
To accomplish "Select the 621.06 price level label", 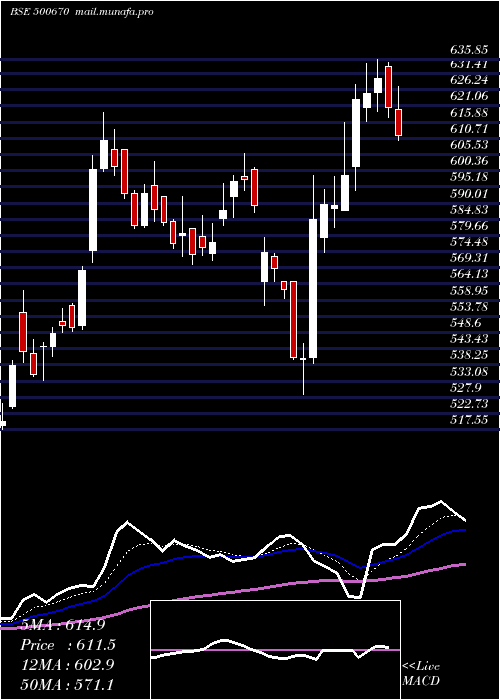I will pos(468,96).
